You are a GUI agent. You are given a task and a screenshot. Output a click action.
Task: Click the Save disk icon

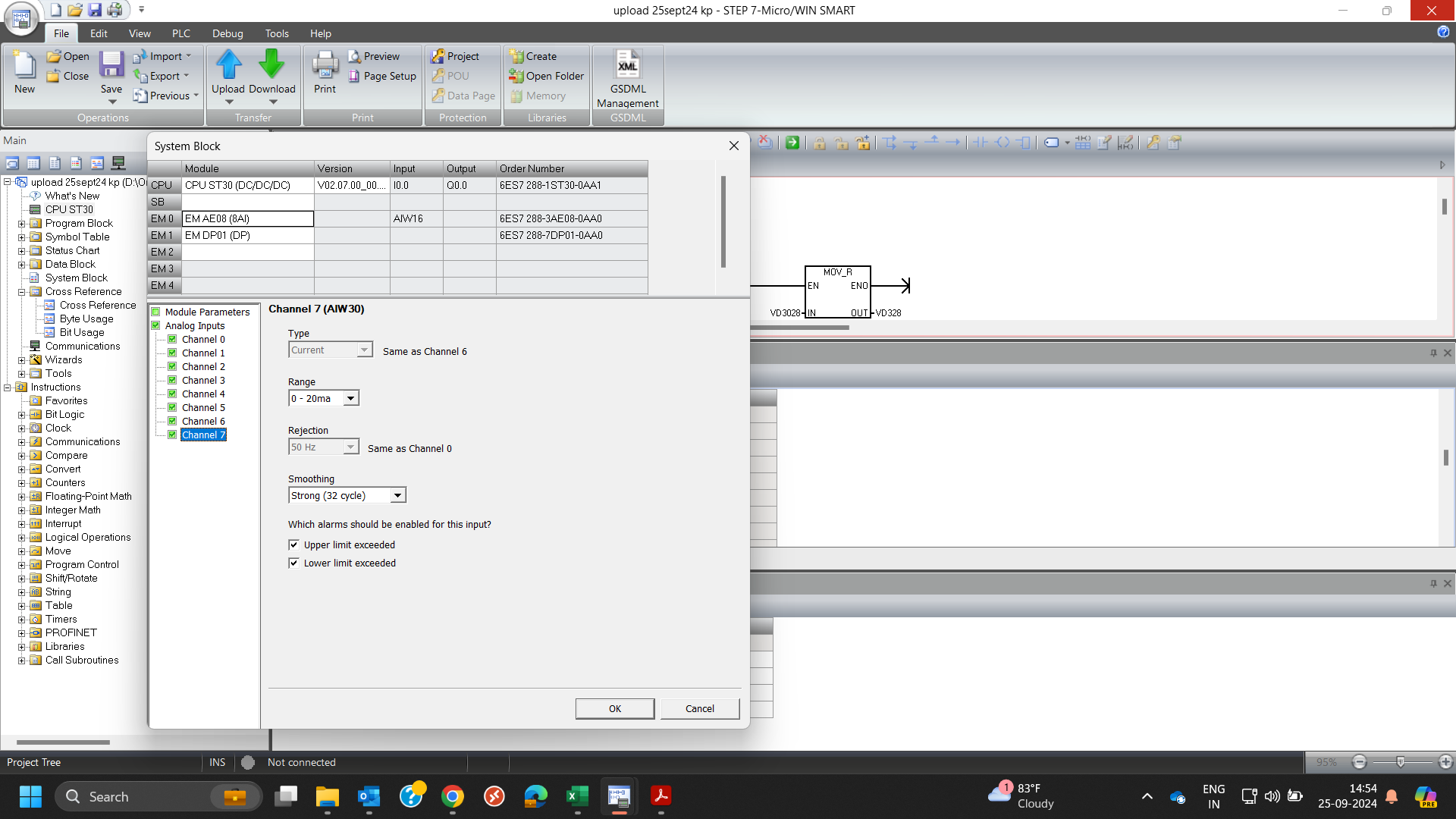(x=111, y=65)
